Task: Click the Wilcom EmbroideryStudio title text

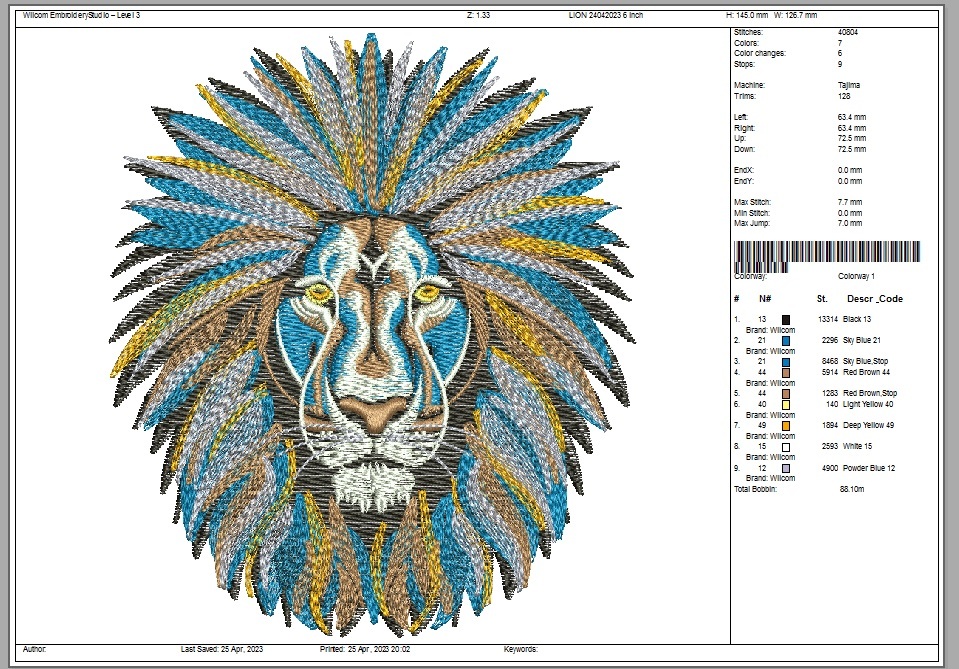Action: click(81, 15)
